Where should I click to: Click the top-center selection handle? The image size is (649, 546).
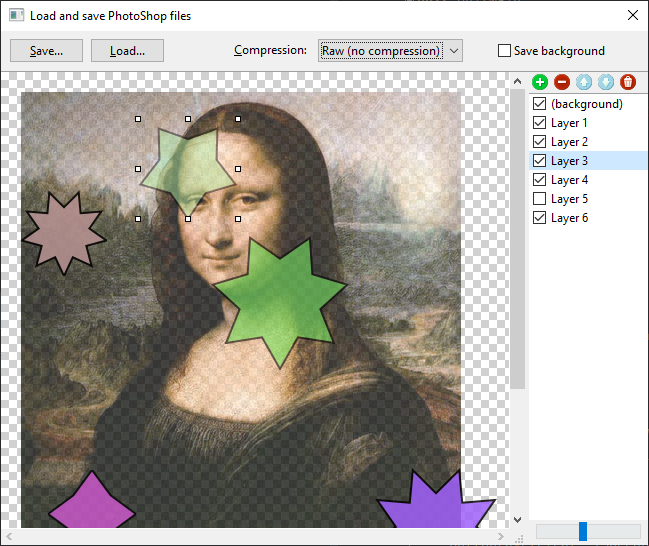tap(188, 119)
